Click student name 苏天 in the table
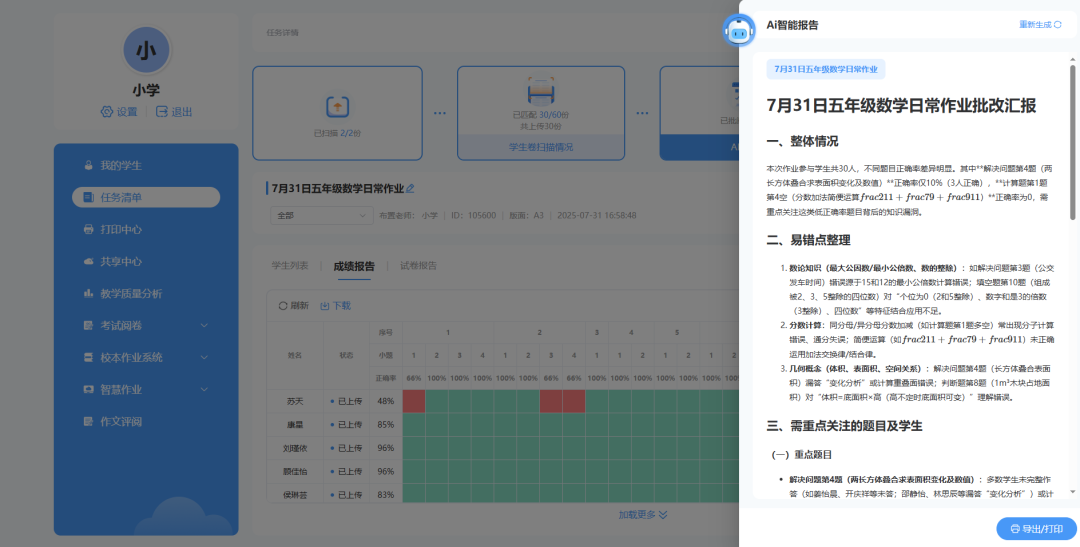Viewport: 1080px width, 547px height. (x=295, y=401)
